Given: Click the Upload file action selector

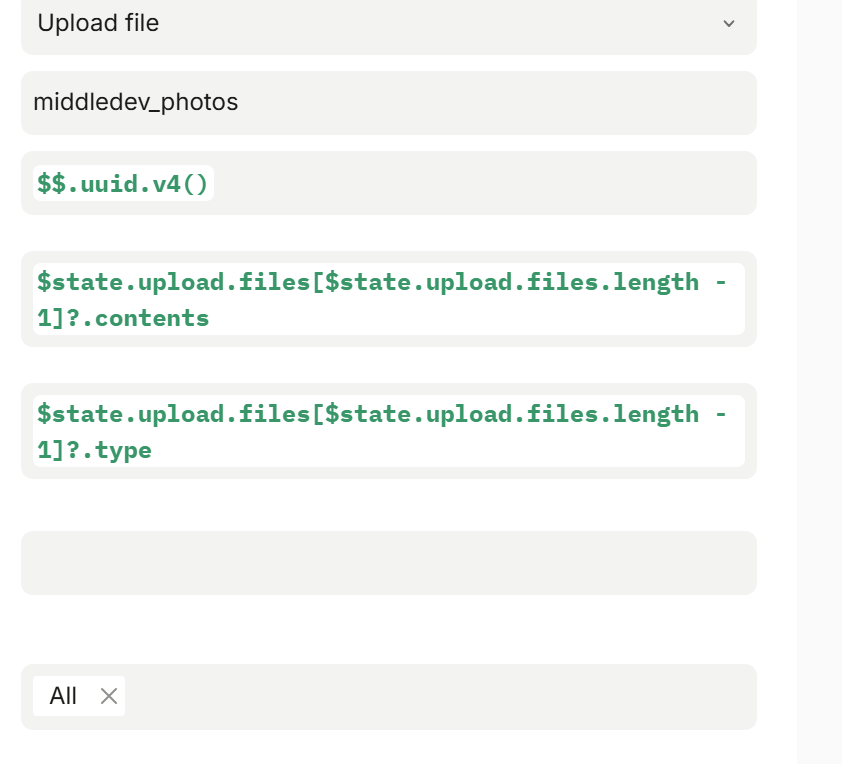Looking at the screenshot, I should point(388,23).
